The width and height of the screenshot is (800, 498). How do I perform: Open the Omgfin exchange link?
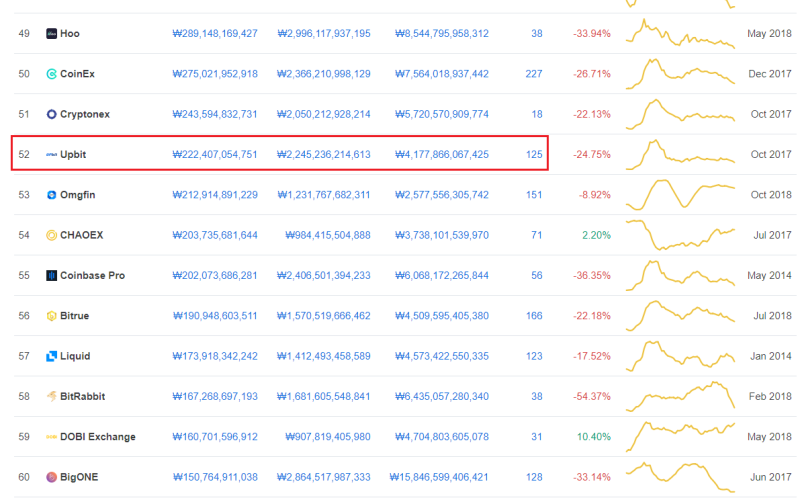78,195
